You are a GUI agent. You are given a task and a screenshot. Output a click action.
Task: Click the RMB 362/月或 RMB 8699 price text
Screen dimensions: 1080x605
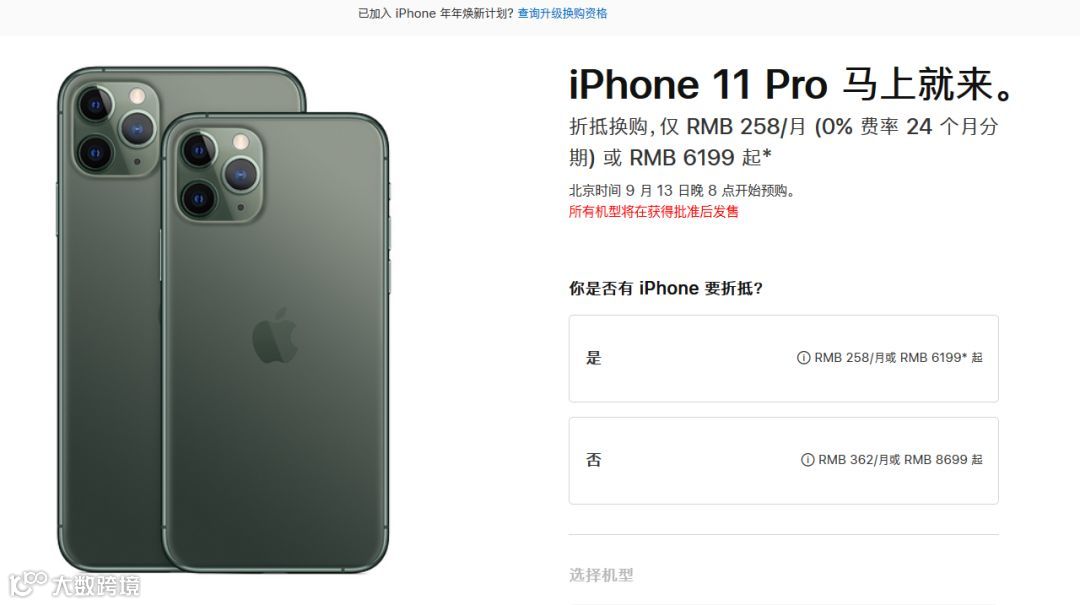[900, 460]
